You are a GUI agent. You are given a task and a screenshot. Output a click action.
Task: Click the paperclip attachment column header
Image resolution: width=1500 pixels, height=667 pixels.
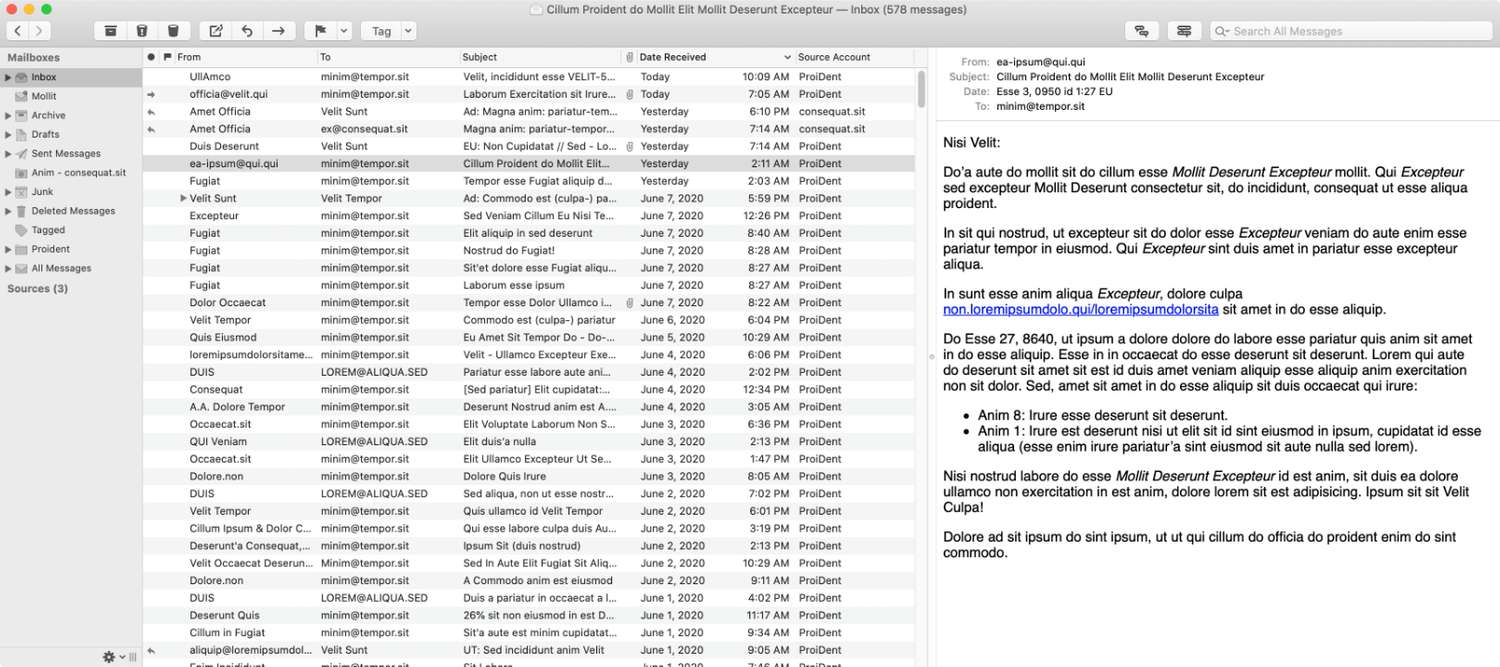pyautogui.click(x=629, y=57)
